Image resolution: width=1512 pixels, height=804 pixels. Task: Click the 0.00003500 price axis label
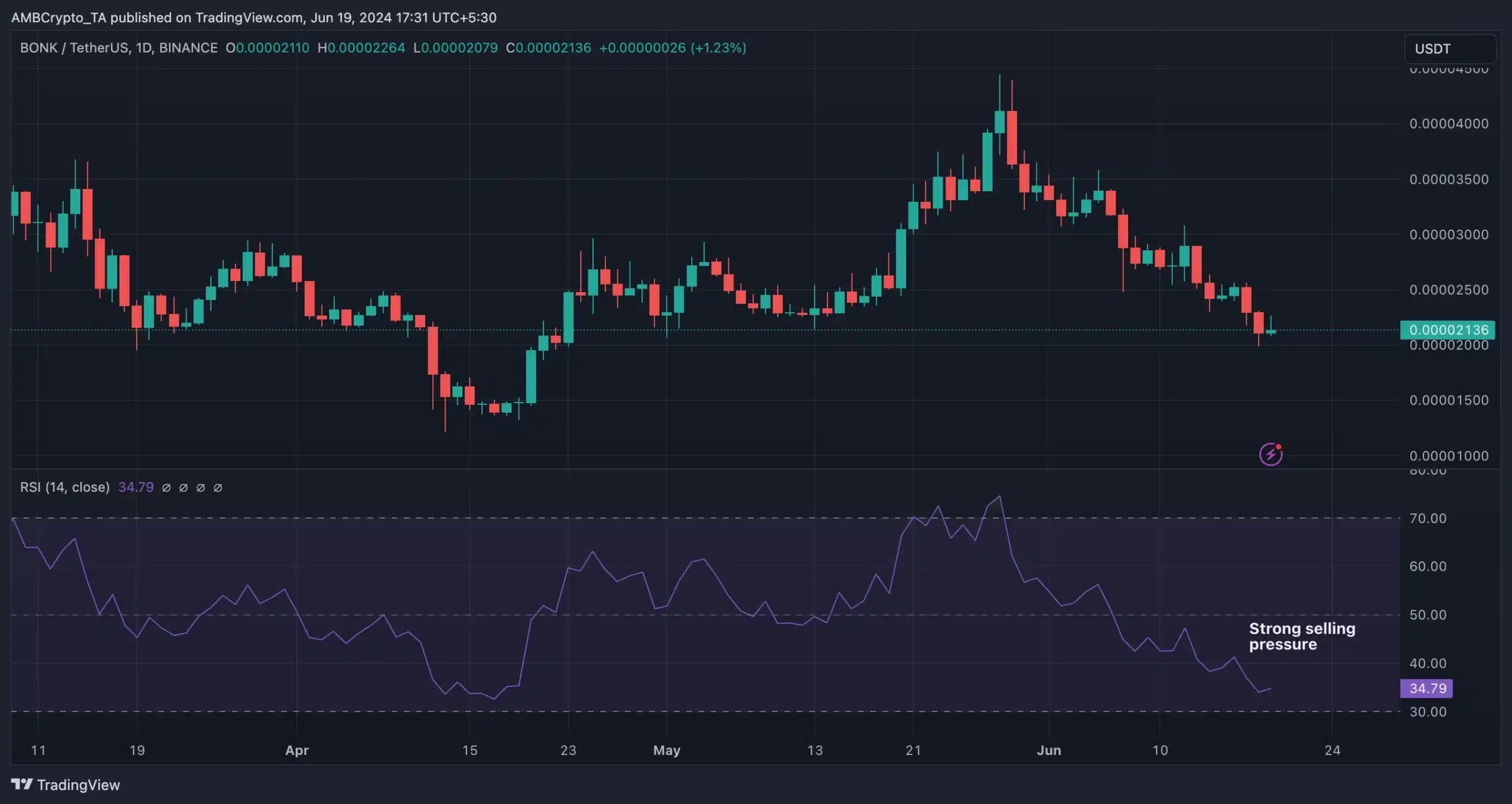click(1449, 179)
